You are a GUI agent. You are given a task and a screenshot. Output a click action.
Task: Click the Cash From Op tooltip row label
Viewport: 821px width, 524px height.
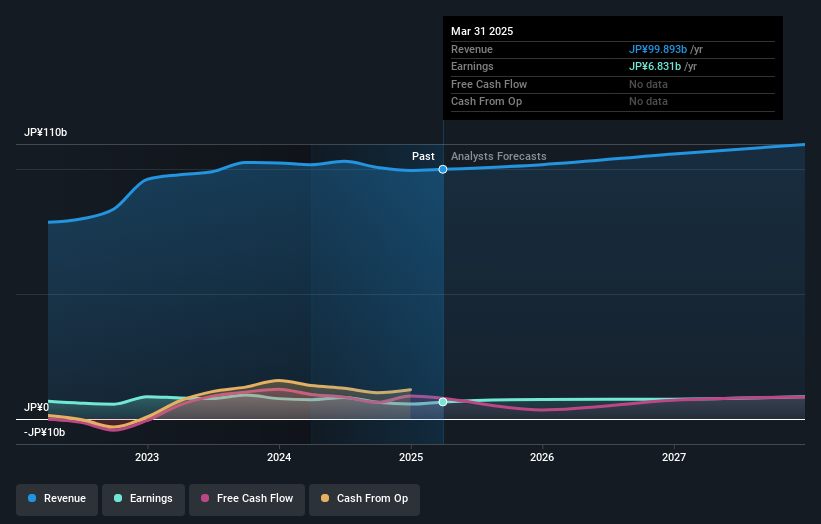[486, 102]
